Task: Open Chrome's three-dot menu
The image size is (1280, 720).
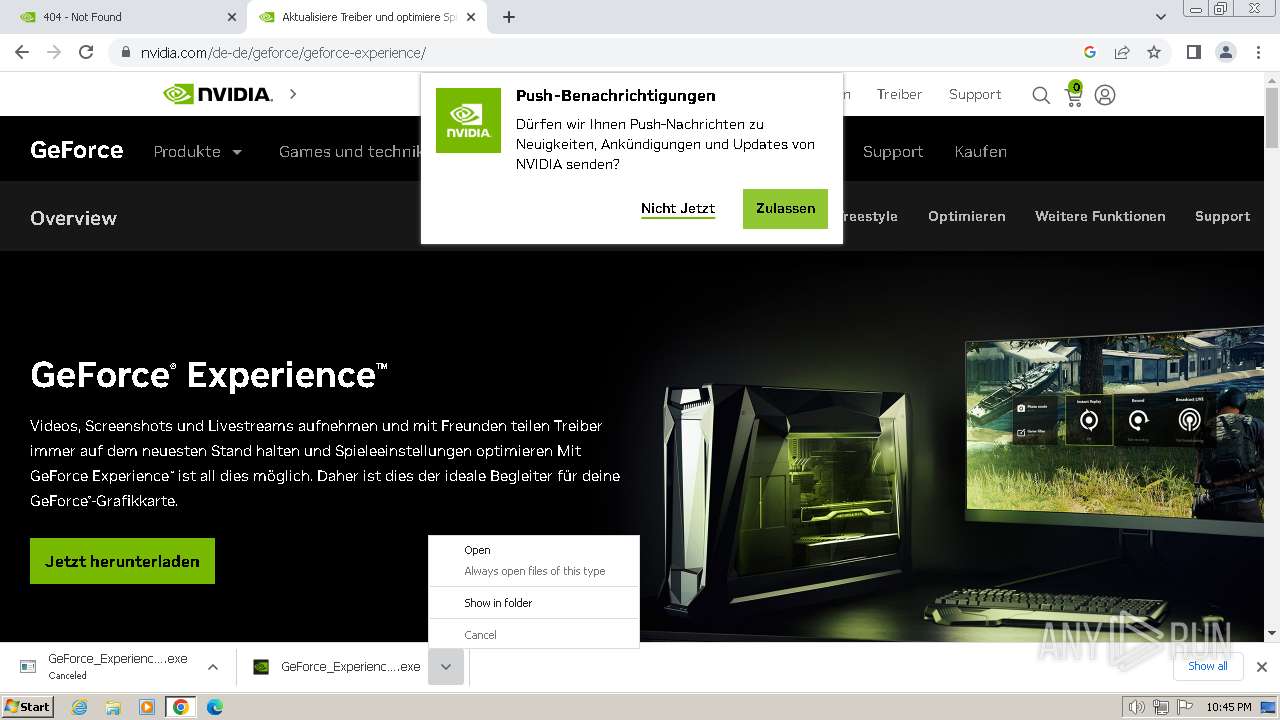Action: [x=1258, y=52]
